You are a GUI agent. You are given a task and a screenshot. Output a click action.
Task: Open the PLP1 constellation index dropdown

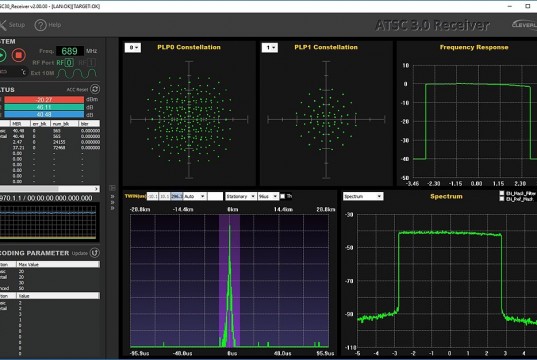[x=270, y=48]
